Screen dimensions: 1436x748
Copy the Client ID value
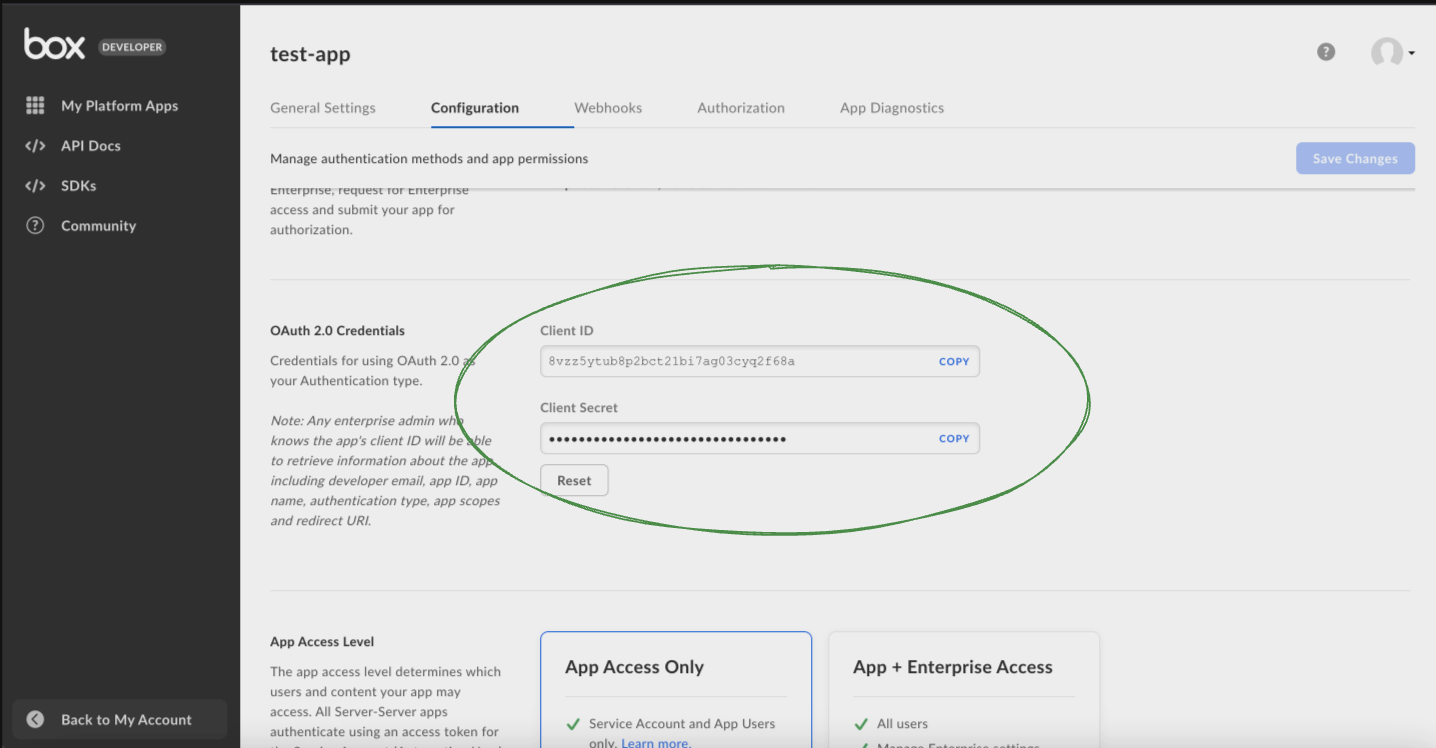pyautogui.click(x=954, y=361)
